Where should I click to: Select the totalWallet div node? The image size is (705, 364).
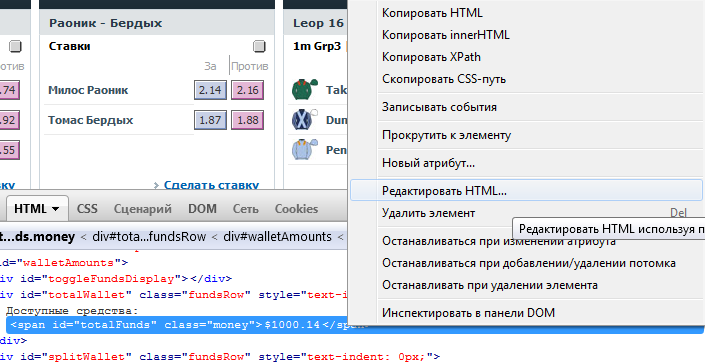tap(173, 295)
